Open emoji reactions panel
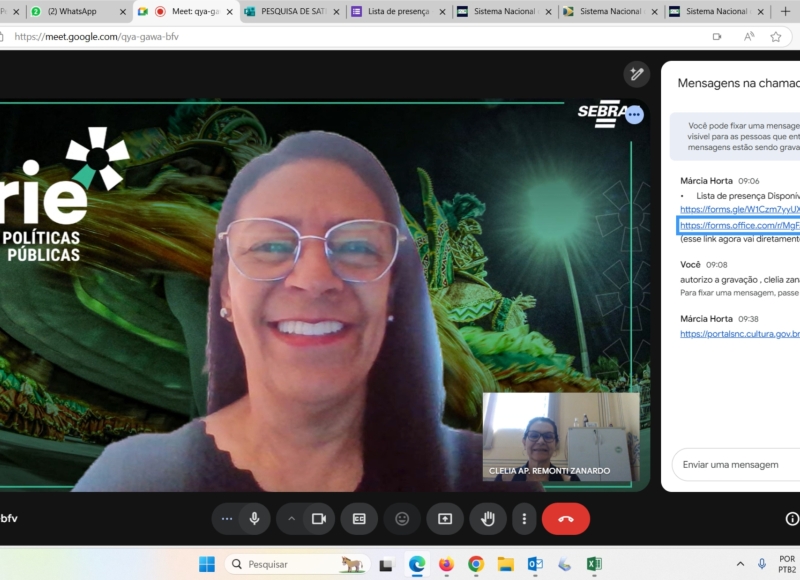The height and width of the screenshot is (580, 800). coord(402,519)
